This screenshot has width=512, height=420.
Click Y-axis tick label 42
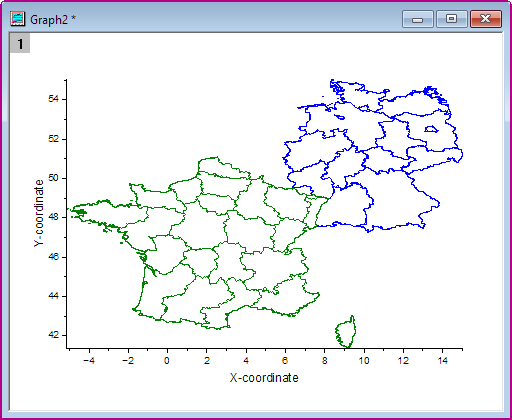click(x=54, y=335)
